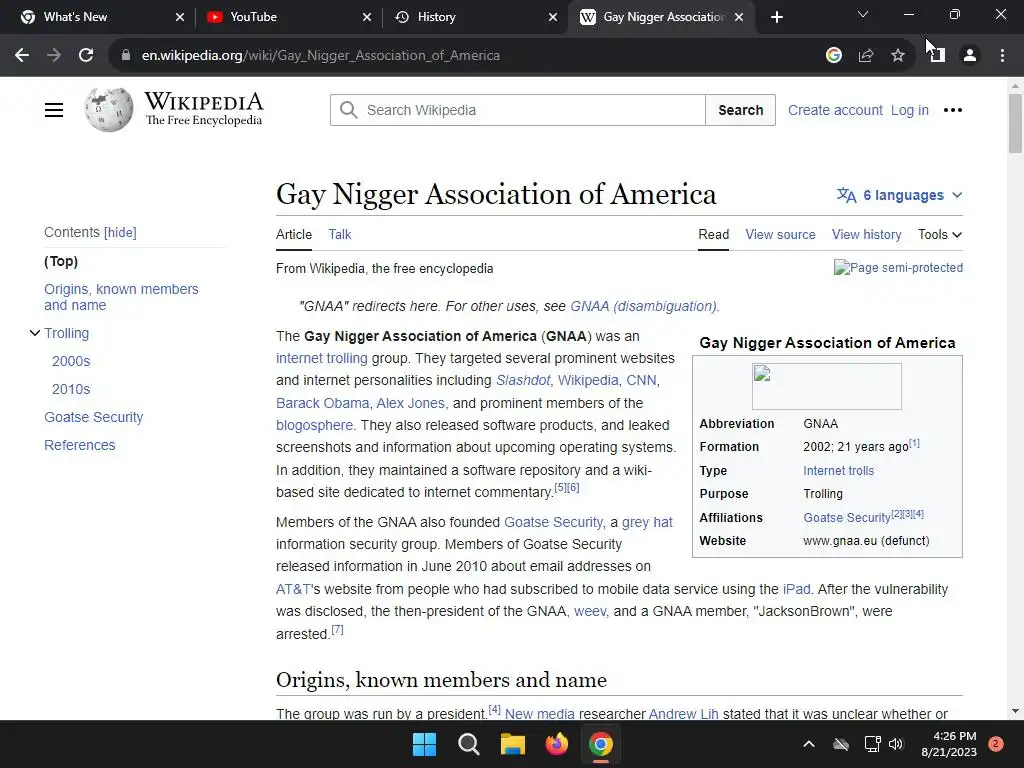Click the Google icon in the address bar
Screen dimensions: 1024x768
[833, 56]
